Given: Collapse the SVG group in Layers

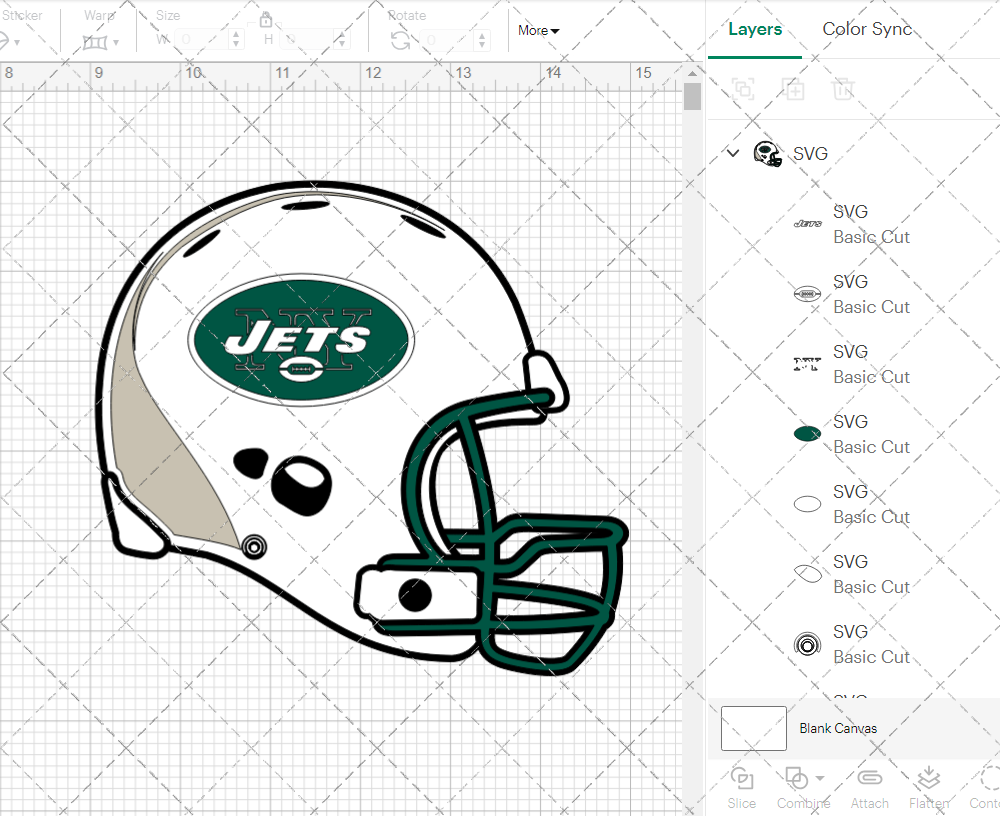Looking at the screenshot, I should pyautogui.click(x=733, y=153).
